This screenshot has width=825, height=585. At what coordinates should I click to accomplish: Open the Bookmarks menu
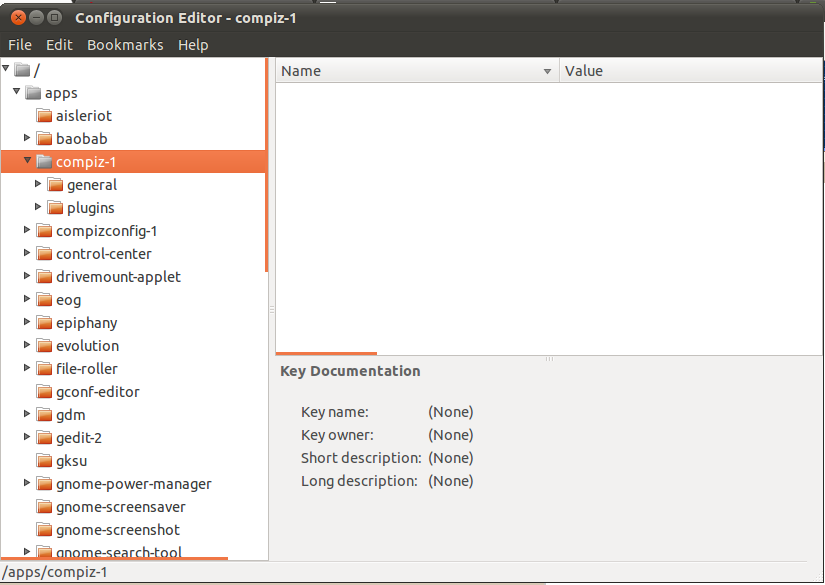(x=125, y=45)
